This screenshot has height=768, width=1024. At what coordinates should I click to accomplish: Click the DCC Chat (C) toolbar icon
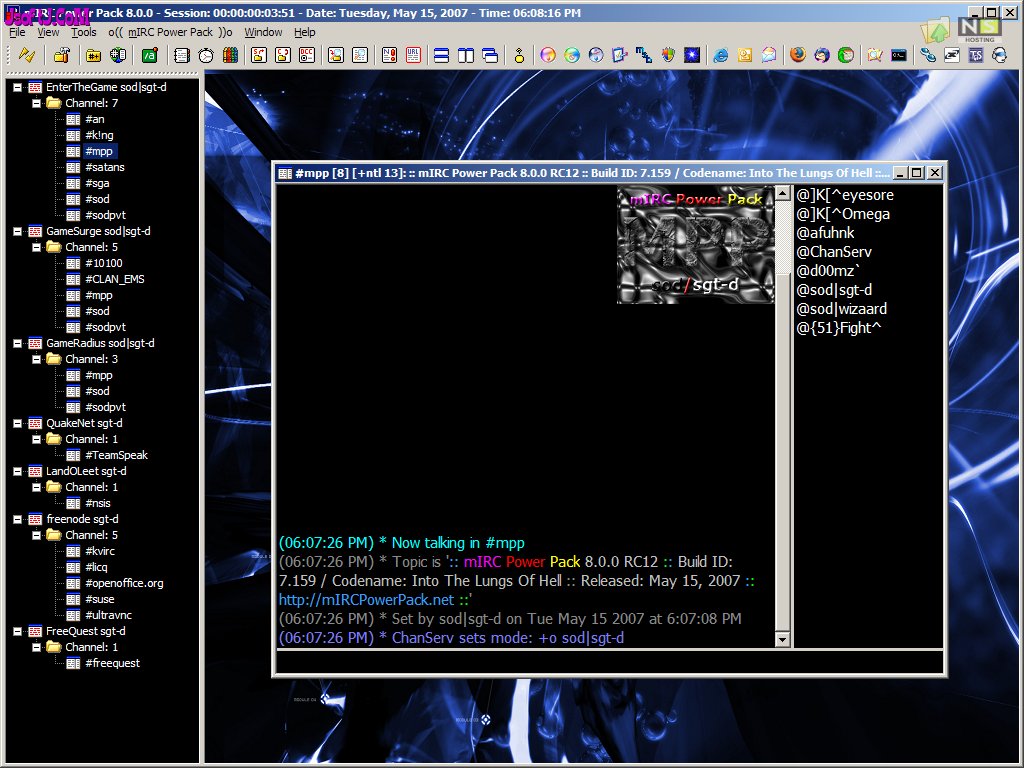click(283, 56)
